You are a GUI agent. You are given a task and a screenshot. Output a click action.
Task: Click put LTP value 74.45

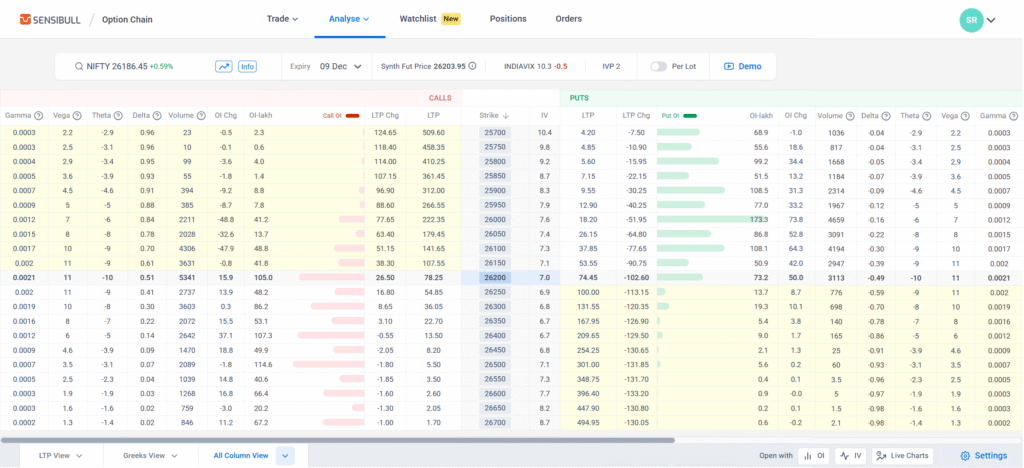click(x=588, y=277)
